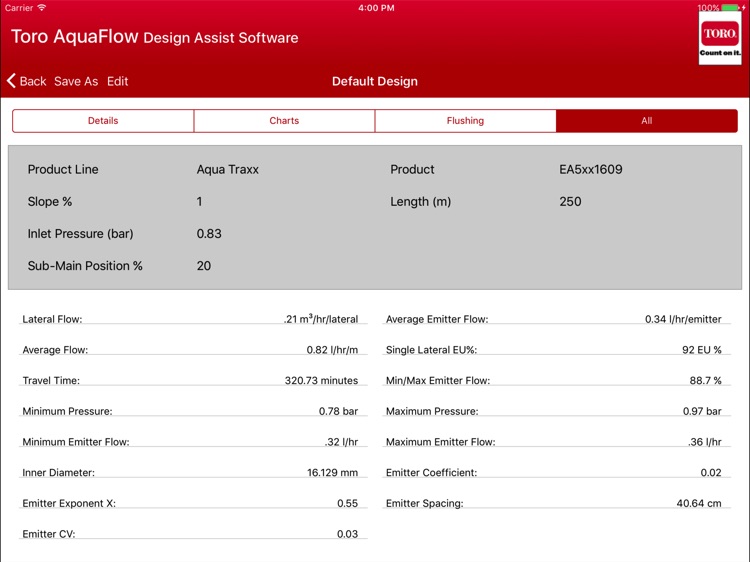Tap the Travel Time value 320.73 minutes
The height and width of the screenshot is (562, 750).
pos(321,380)
